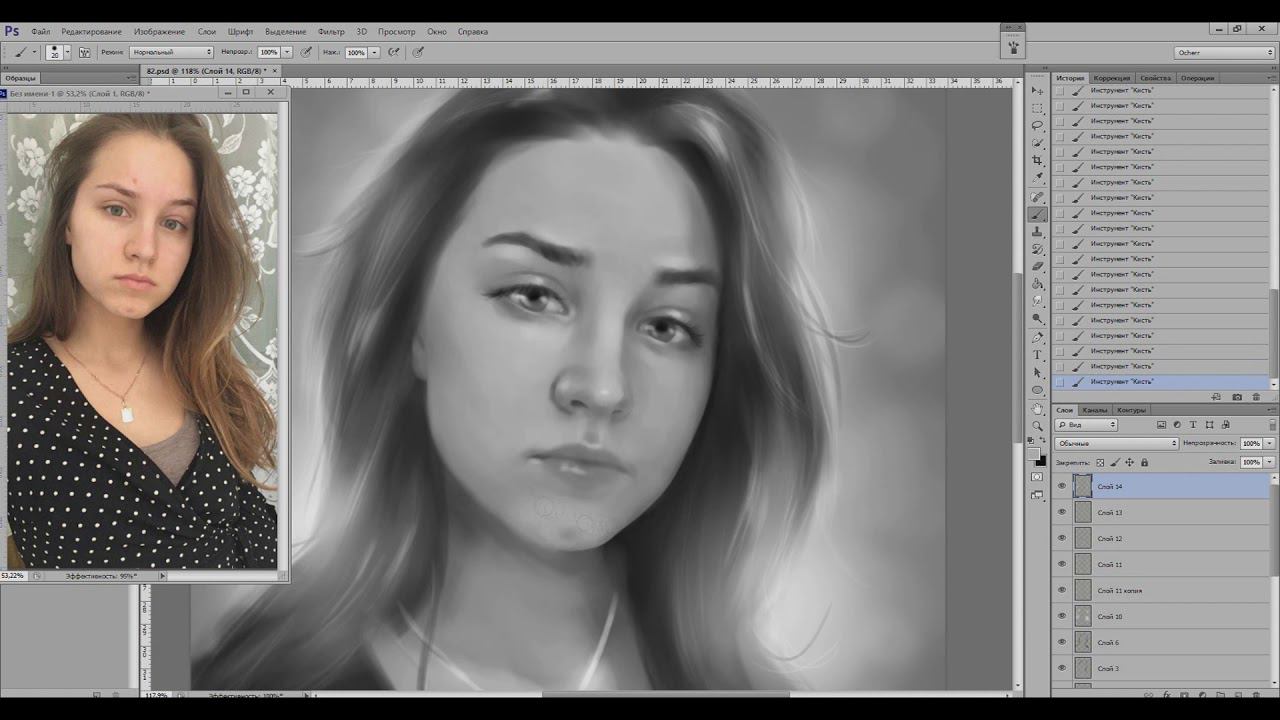Image resolution: width=1280 pixels, height=720 pixels.
Task: Expand layer fill dropdown arrow
Action: [x=1270, y=462]
